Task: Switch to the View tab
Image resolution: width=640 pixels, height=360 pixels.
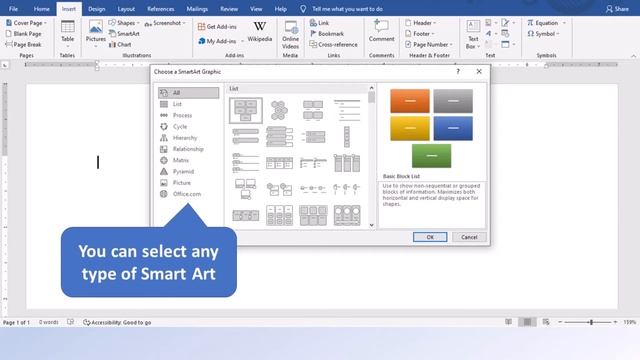Action: pyautogui.click(x=256, y=9)
